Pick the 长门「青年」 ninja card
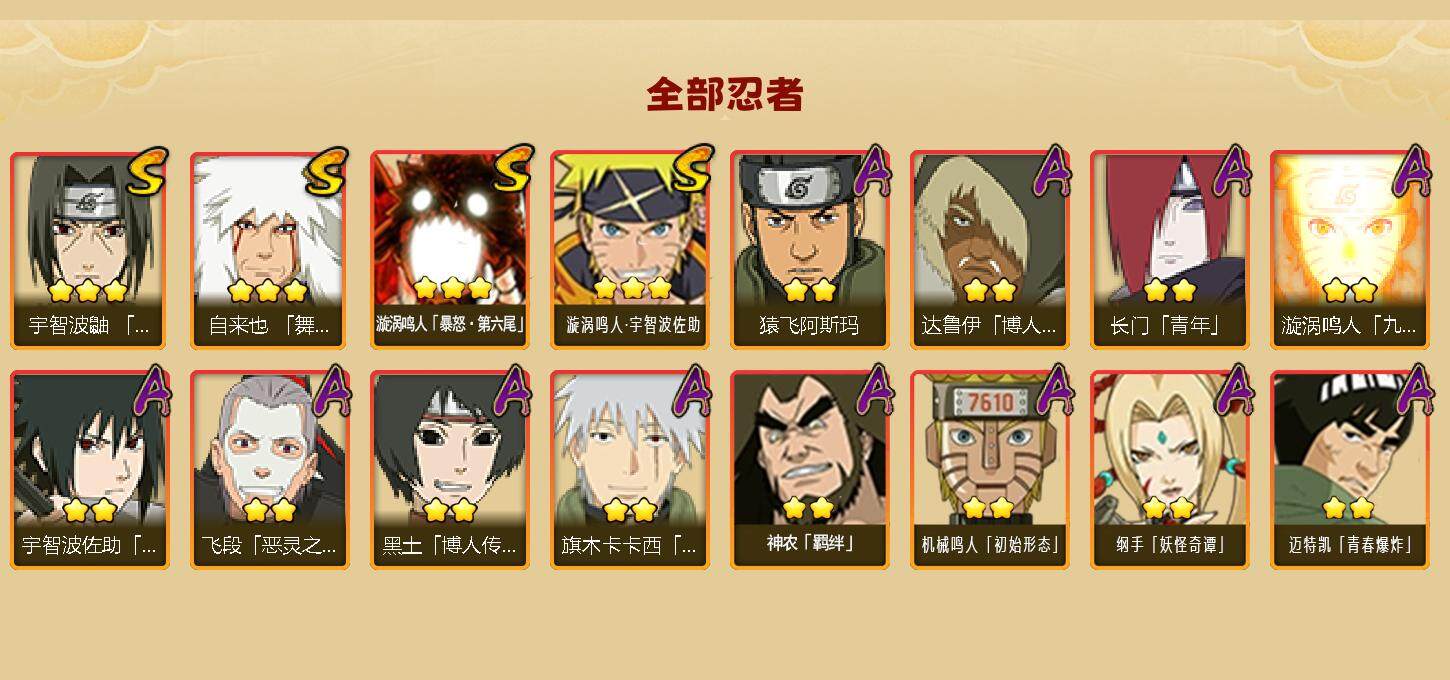 tap(1170, 250)
